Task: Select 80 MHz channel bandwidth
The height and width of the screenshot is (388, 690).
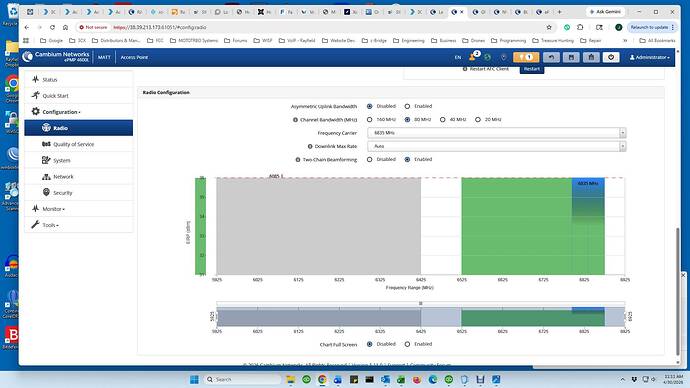Action: 407,119
